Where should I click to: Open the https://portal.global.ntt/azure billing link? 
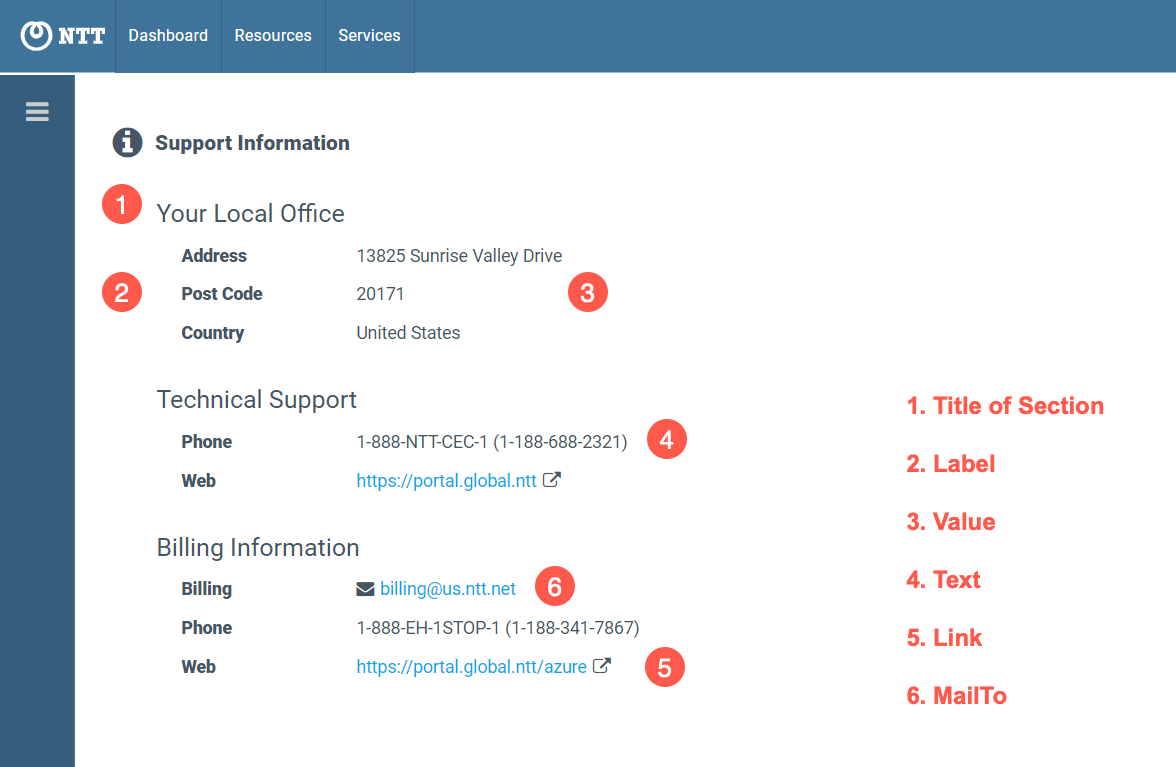(471, 667)
